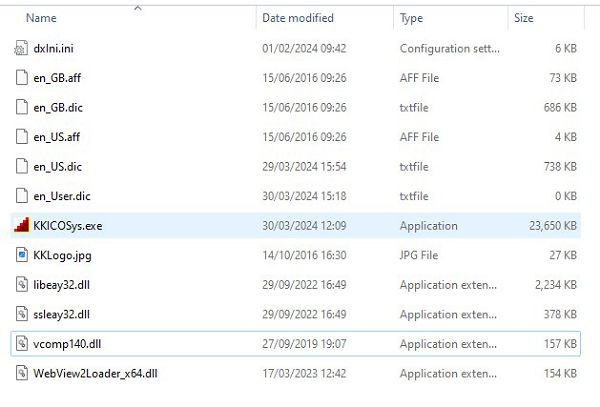Click the dxIni.ini configuration file icon
Screen dimensions: 600x407
click(x=21, y=48)
